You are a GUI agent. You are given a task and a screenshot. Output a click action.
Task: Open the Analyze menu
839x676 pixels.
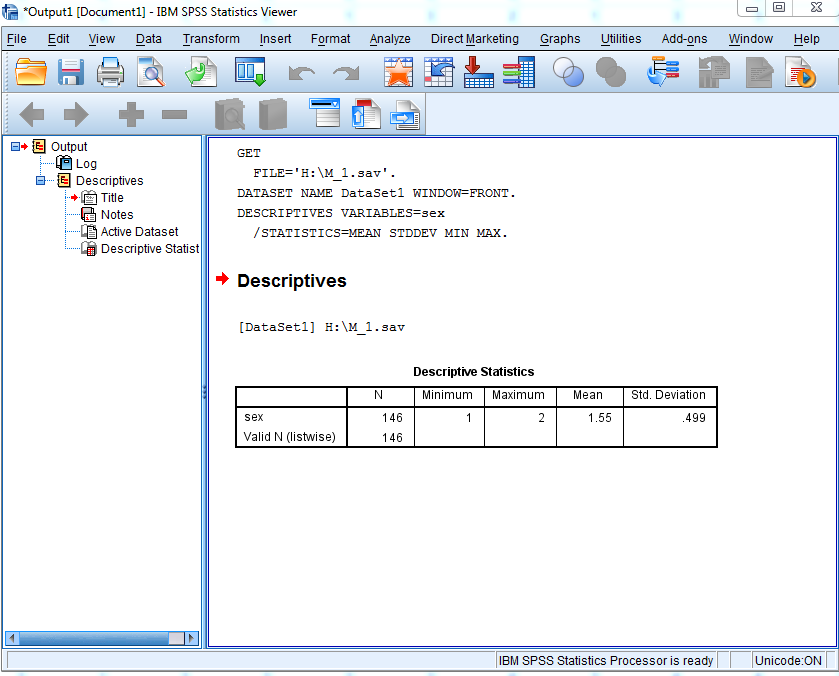[390, 39]
